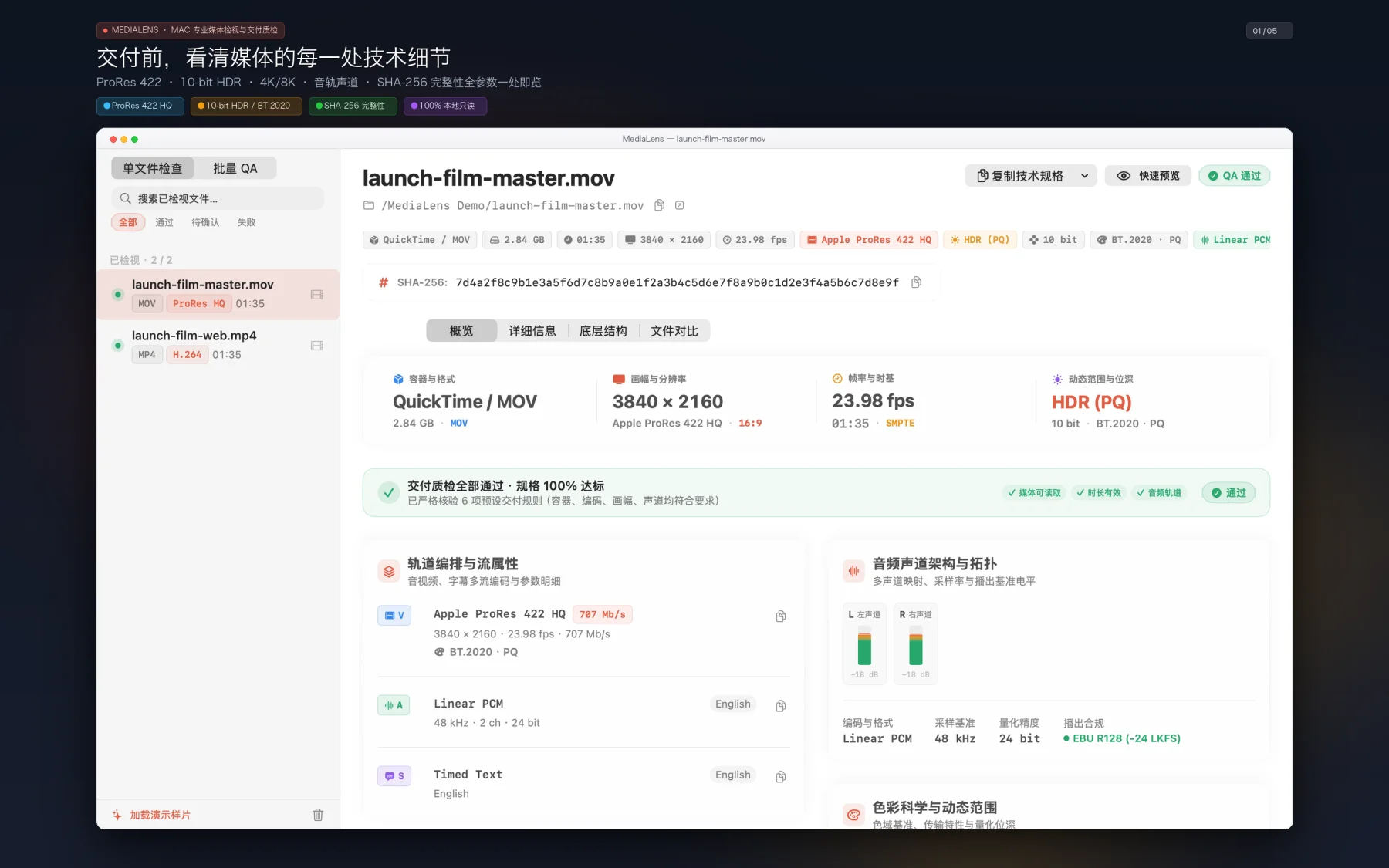Copy the Linear PCM audio track info
This screenshot has width=1389, height=868.
(x=781, y=706)
